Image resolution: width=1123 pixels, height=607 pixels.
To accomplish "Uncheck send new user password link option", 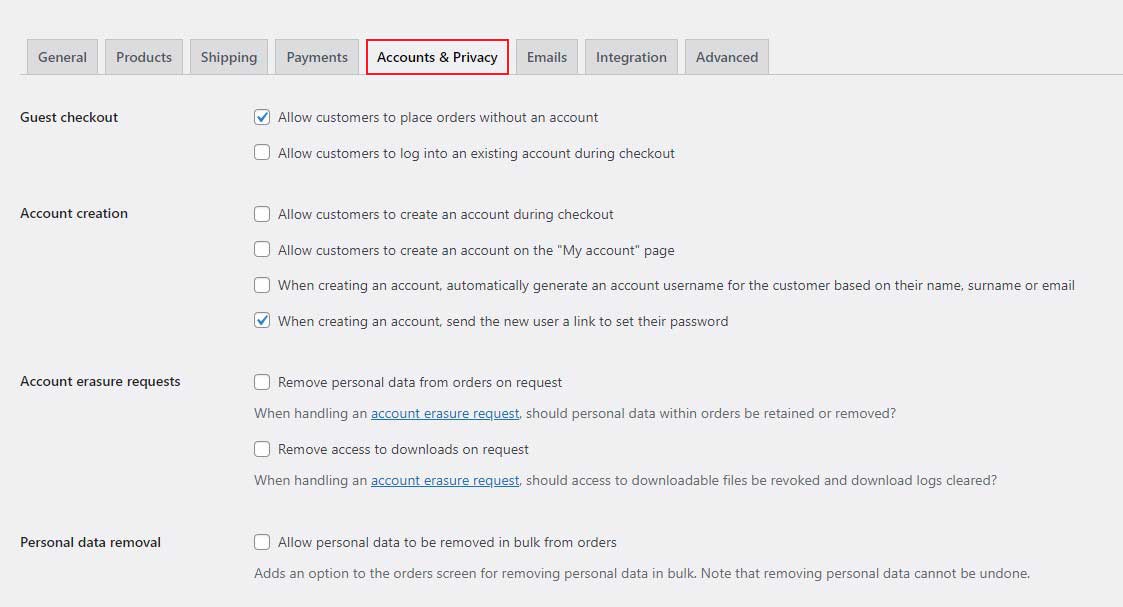I will [x=262, y=321].
